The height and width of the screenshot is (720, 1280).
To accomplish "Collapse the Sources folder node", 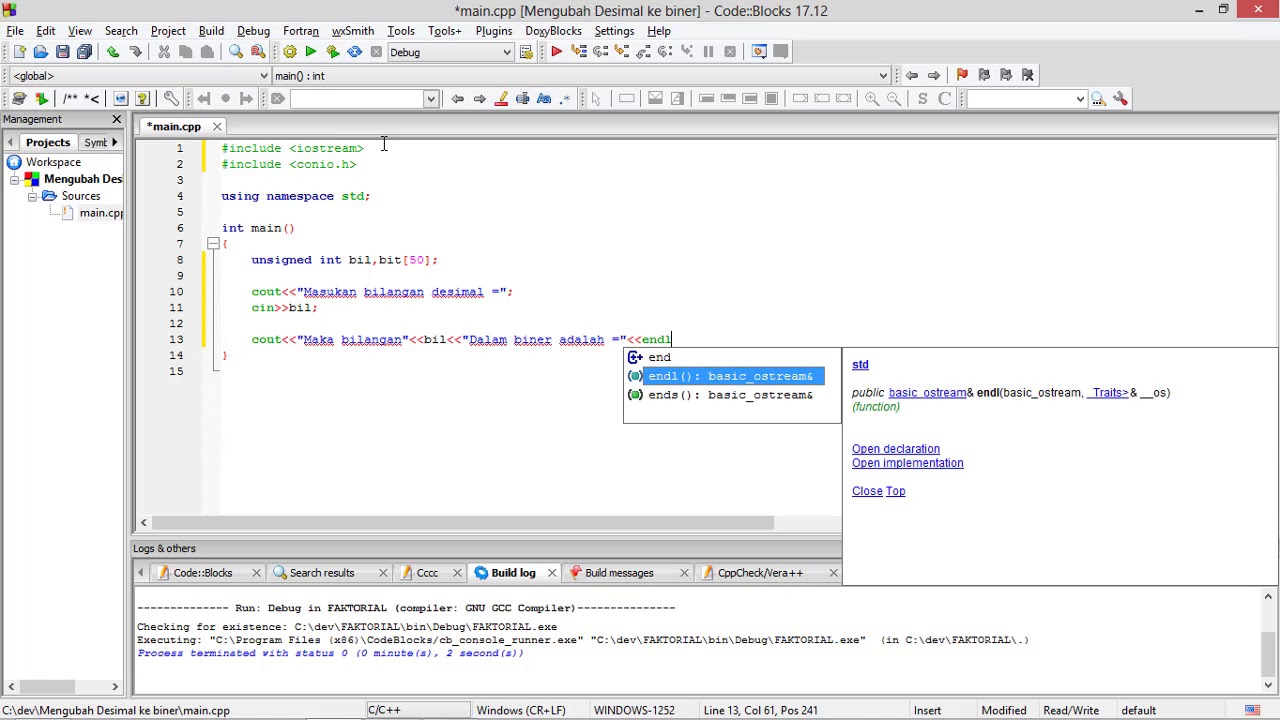I will 32,196.
